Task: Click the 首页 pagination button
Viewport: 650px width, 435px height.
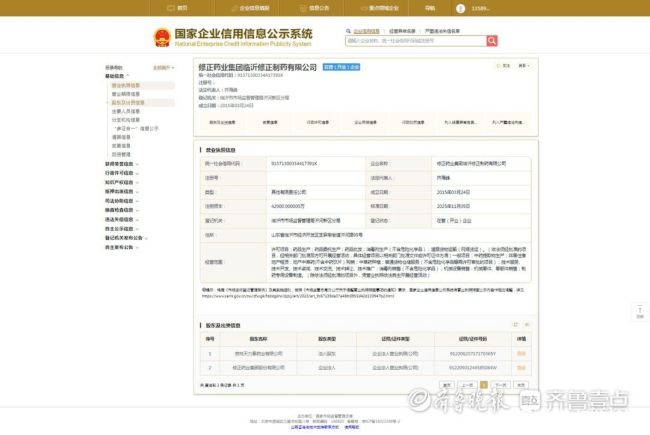Action: 447,385
